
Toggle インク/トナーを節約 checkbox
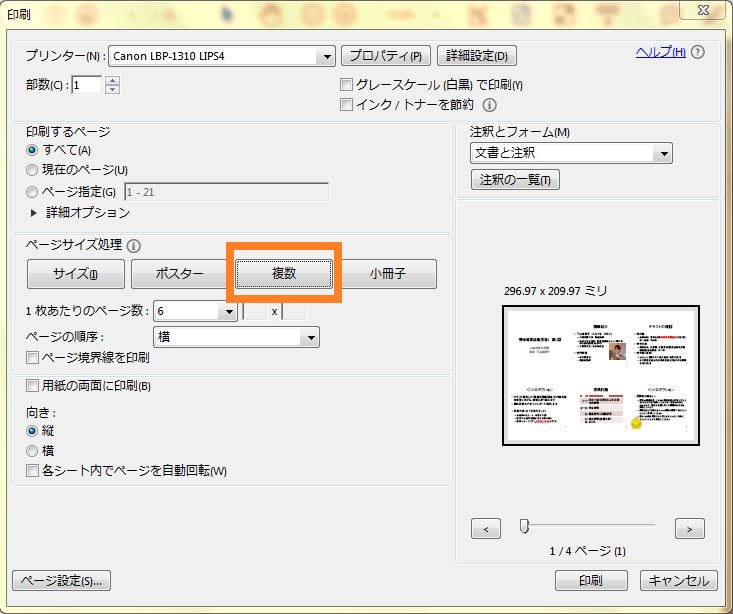(347, 104)
